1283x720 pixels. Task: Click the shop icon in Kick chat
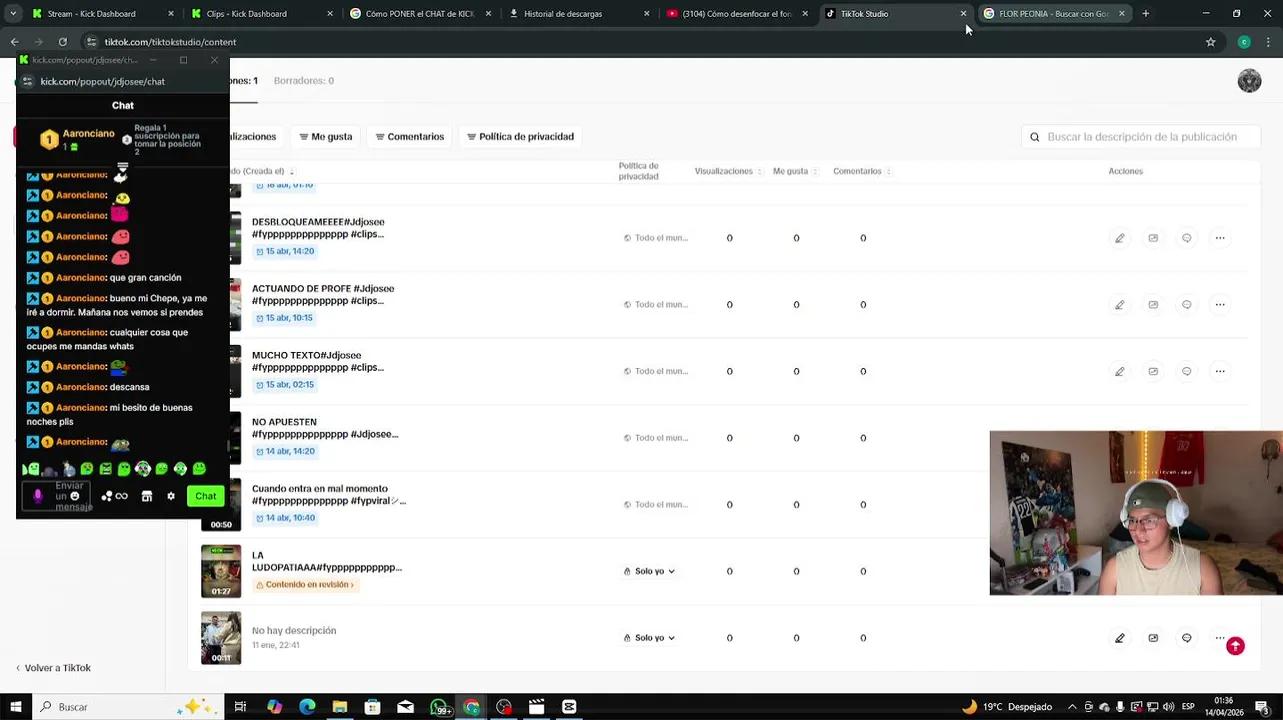click(147, 496)
